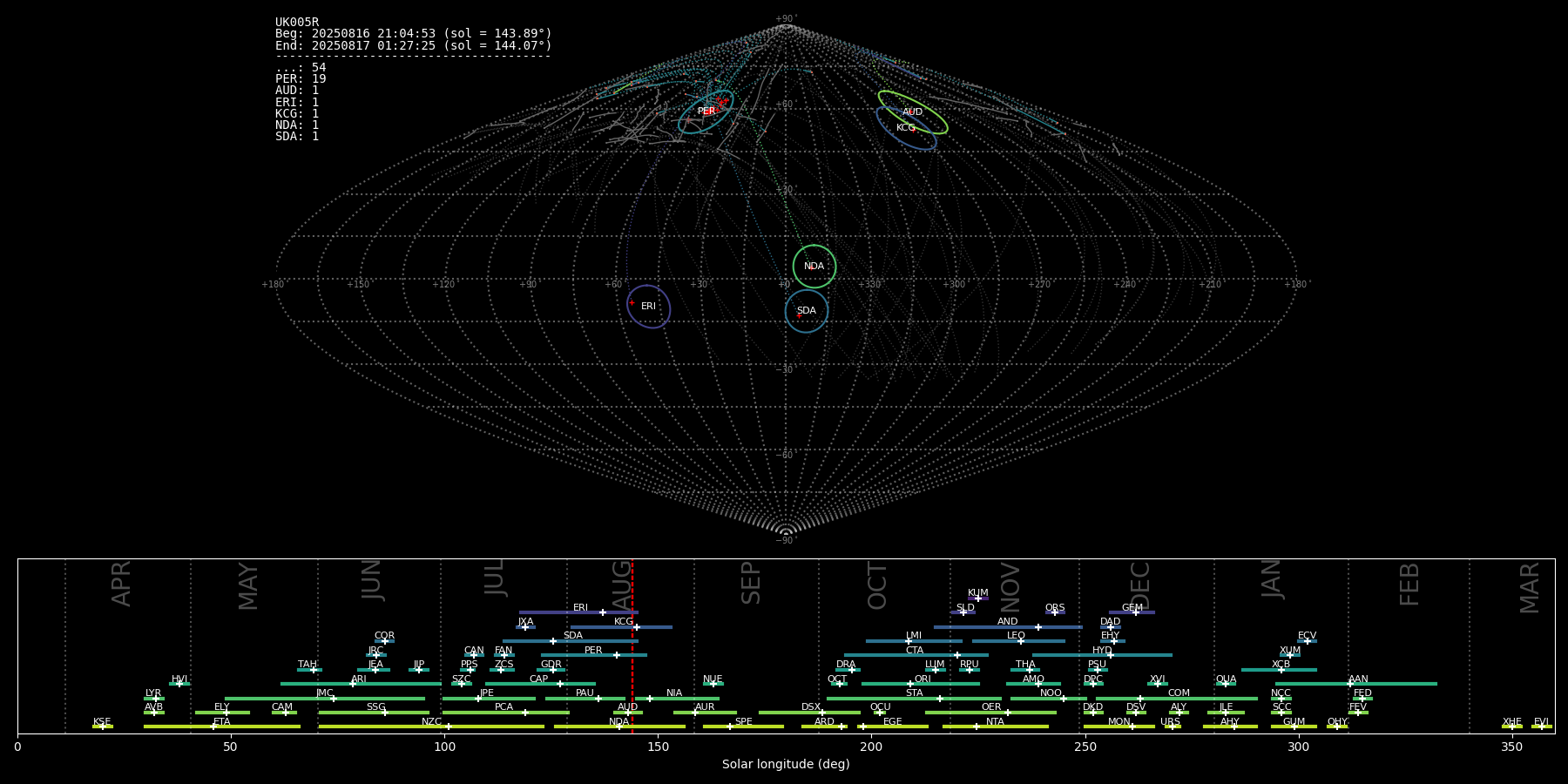Click the LYR shower marker in the timeline
Screen dimensions: 1568x784
pyautogui.click(x=156, y=698)
